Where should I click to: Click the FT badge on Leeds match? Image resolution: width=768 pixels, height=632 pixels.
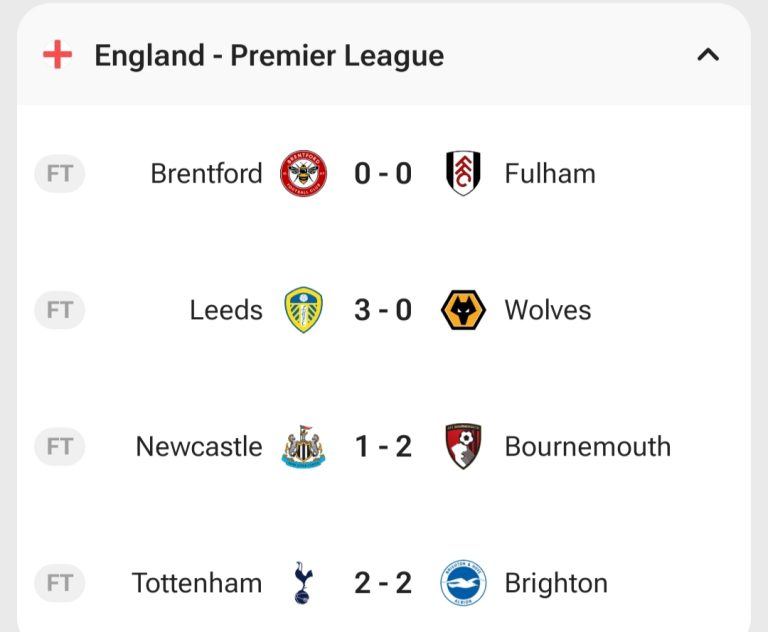coord(60,310)
